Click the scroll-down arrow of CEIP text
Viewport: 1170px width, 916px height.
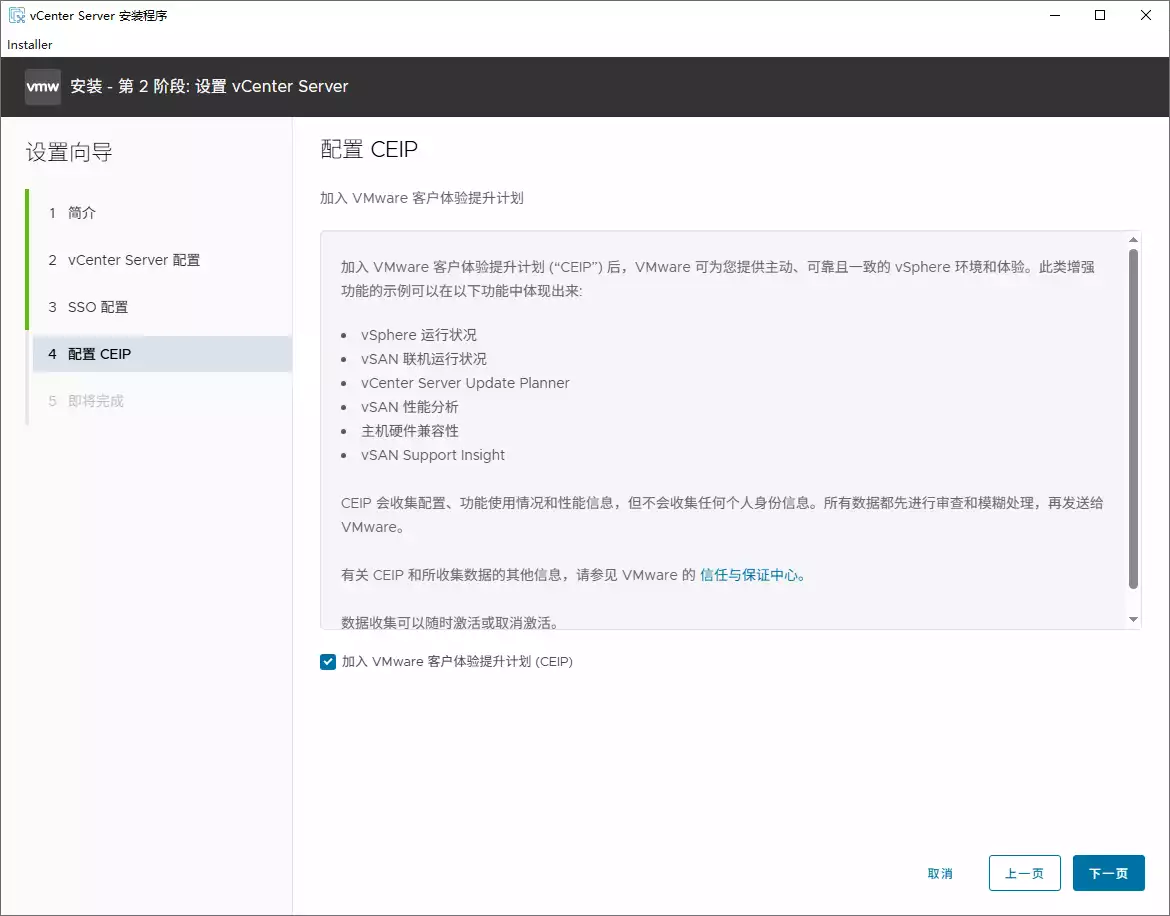coord(1133,620)
